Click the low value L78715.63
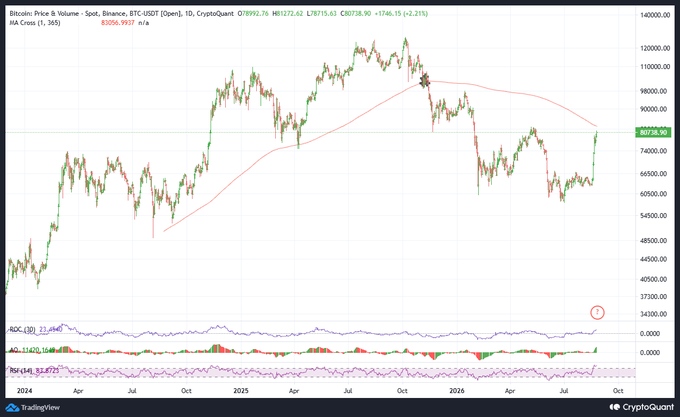Screen dimensions: 680x417 tap(321, 13)
